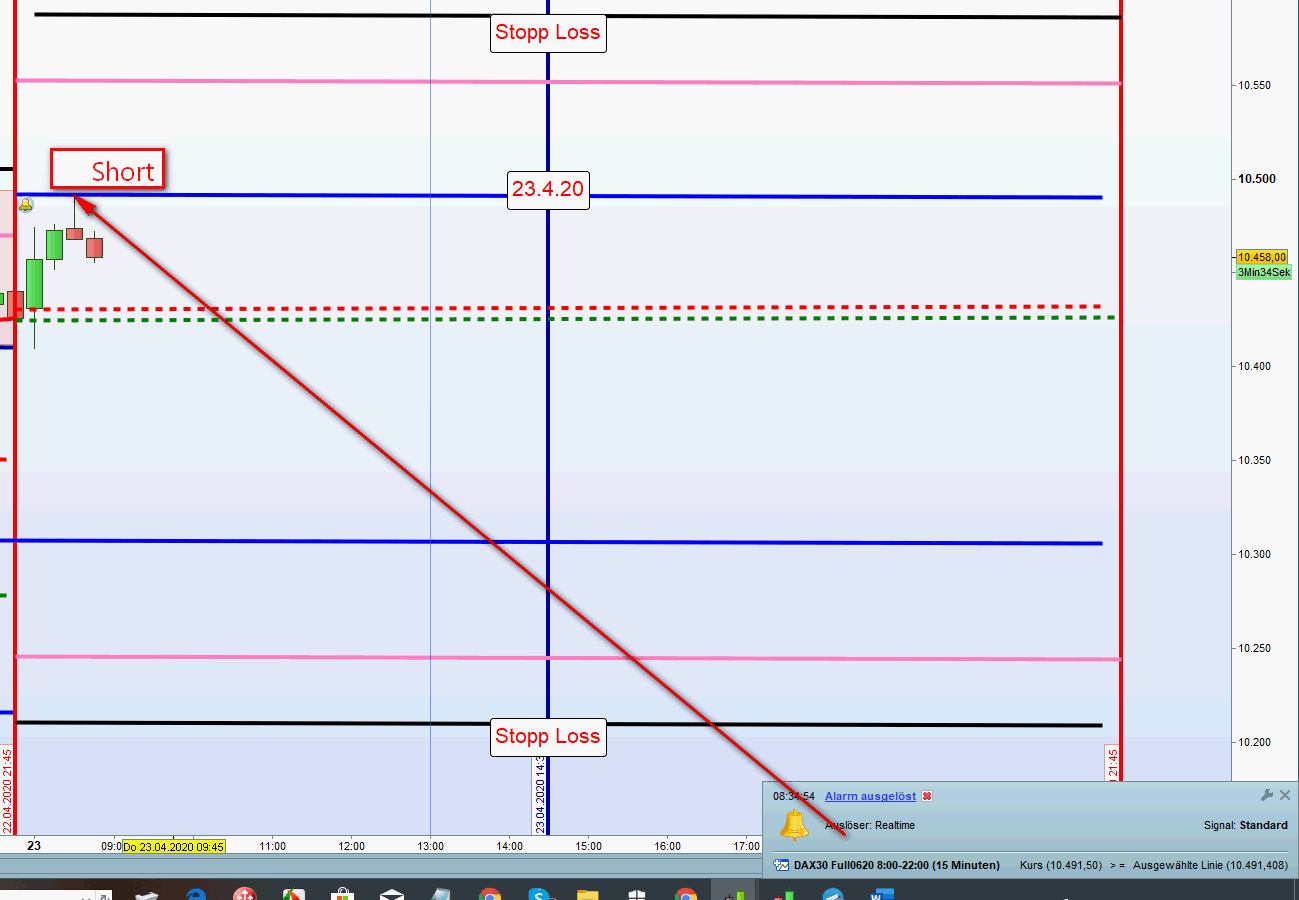Select the green dotted horizontal line
The image size is (1299, 900).
point(700,319)
